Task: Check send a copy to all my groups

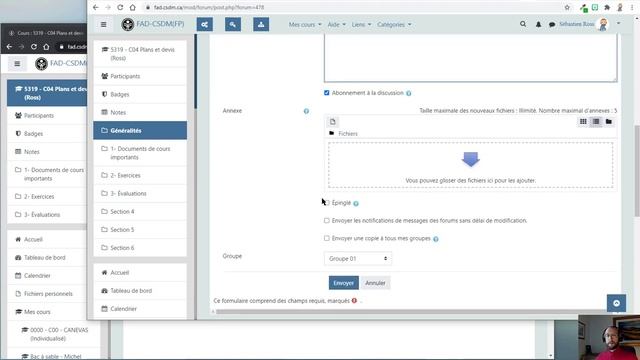Action: [x=327, y=238]
